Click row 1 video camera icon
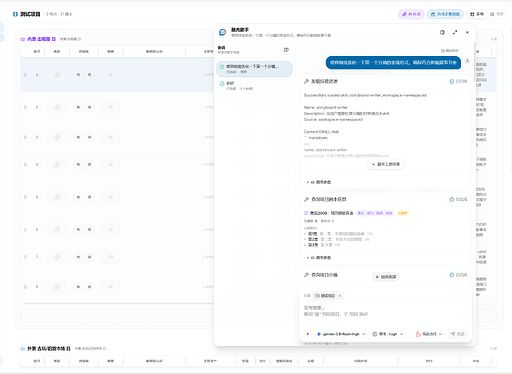Viewport: 512px width, 374px height. [110, 75]
